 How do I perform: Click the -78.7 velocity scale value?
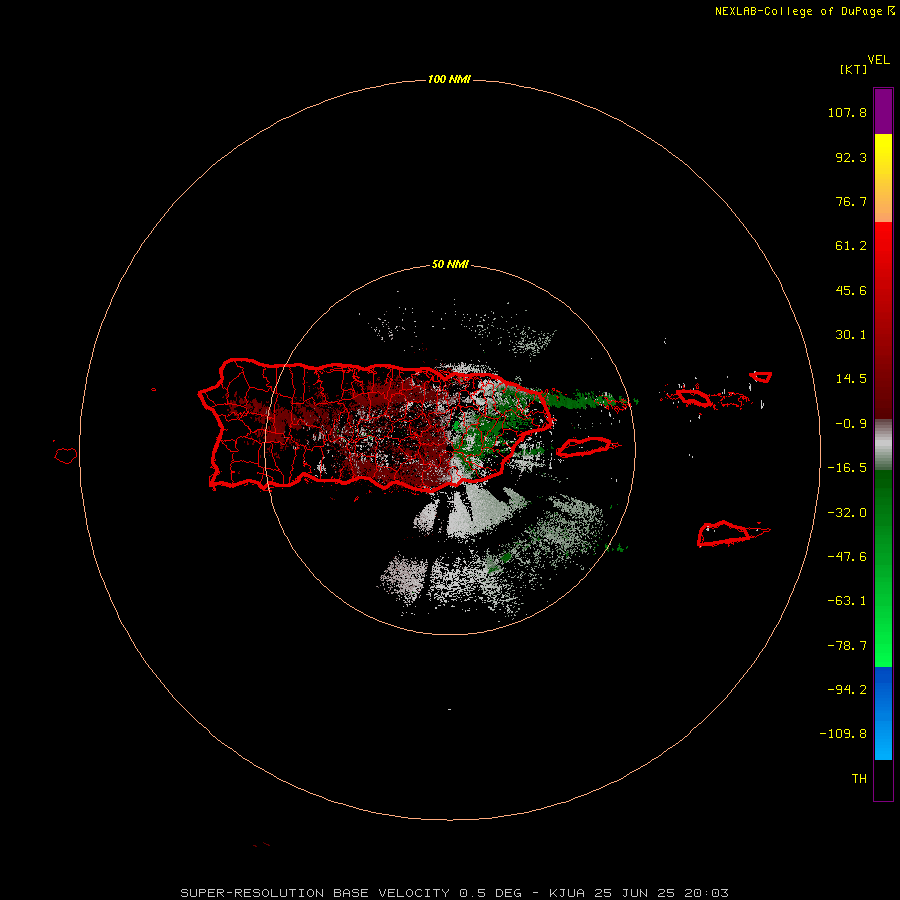847,646
